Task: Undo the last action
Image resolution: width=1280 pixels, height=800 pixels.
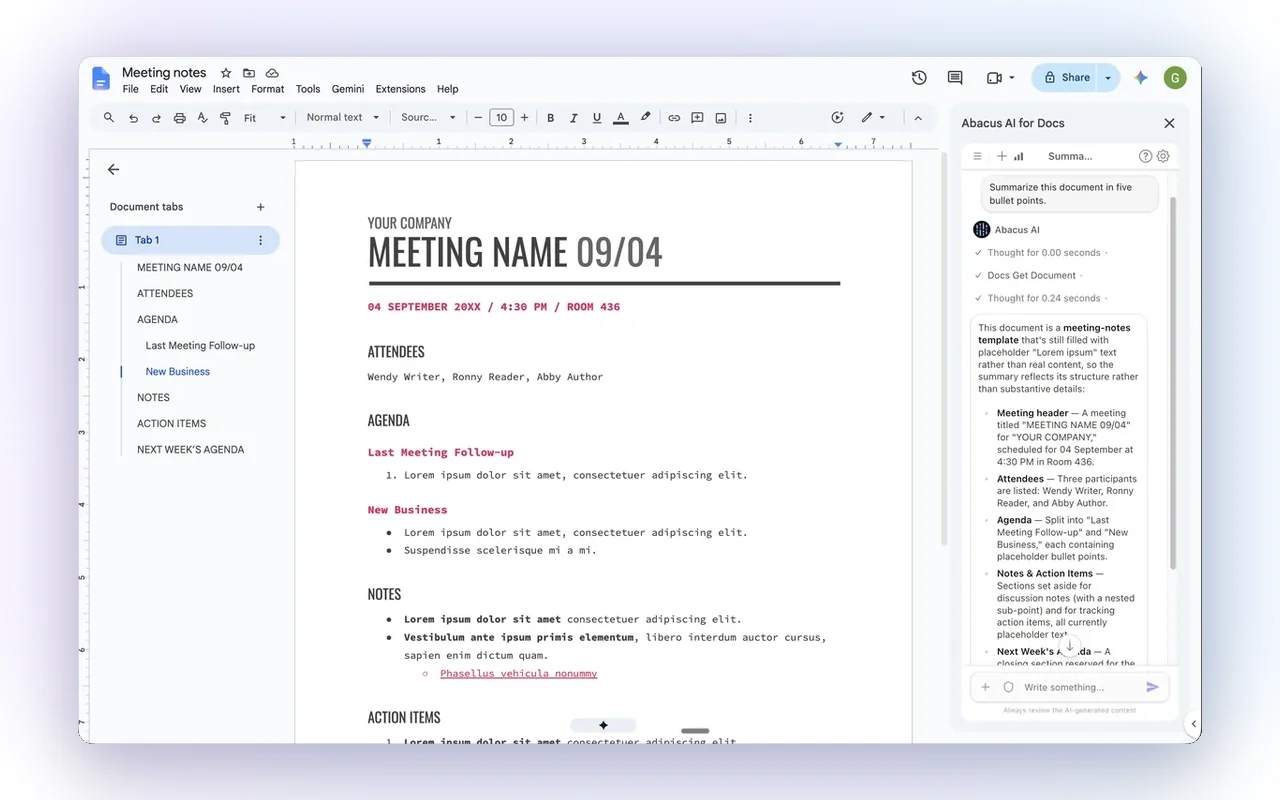Action: click(x=133, y=118)
